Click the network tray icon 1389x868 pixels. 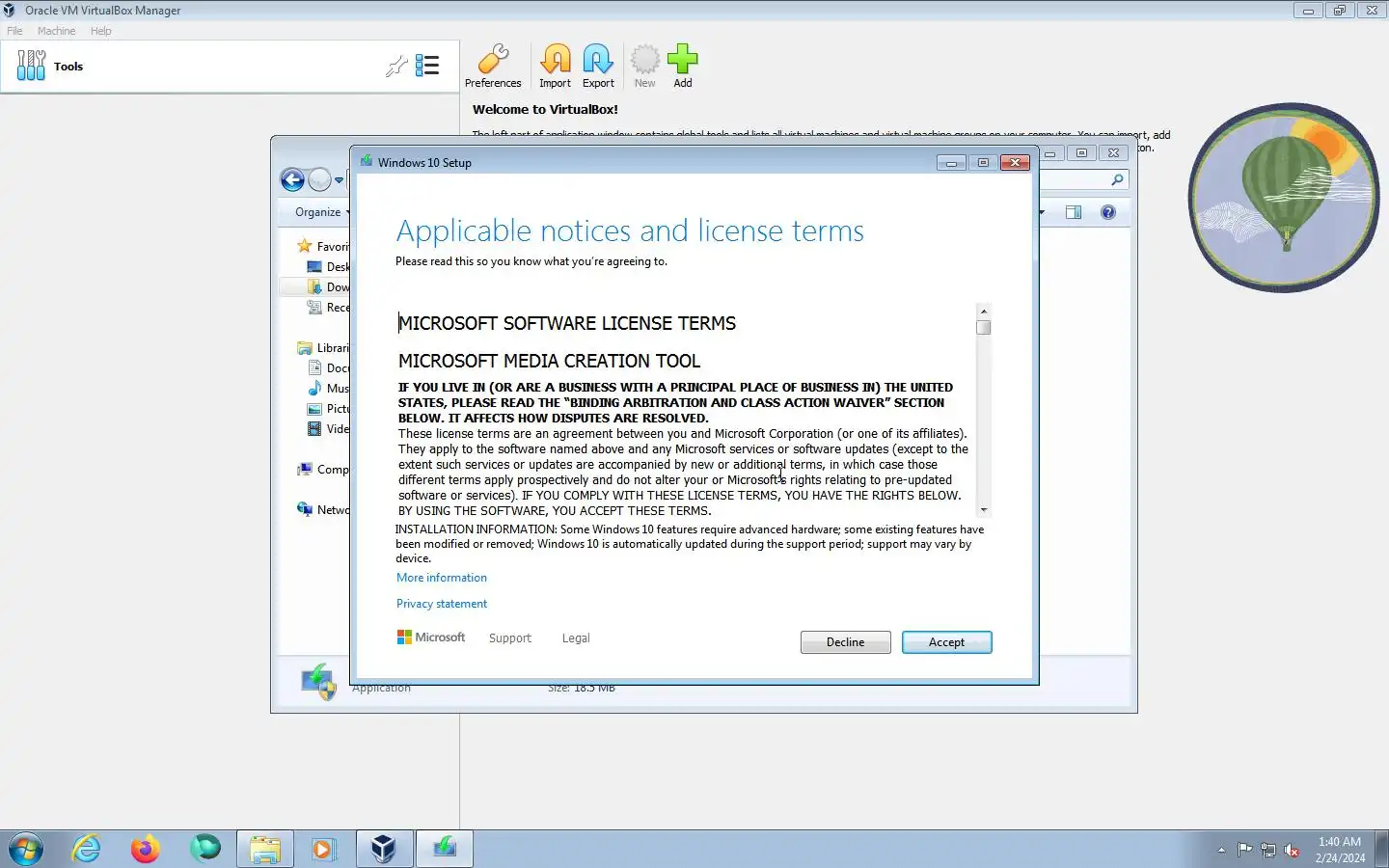(x=1268, y=850)
